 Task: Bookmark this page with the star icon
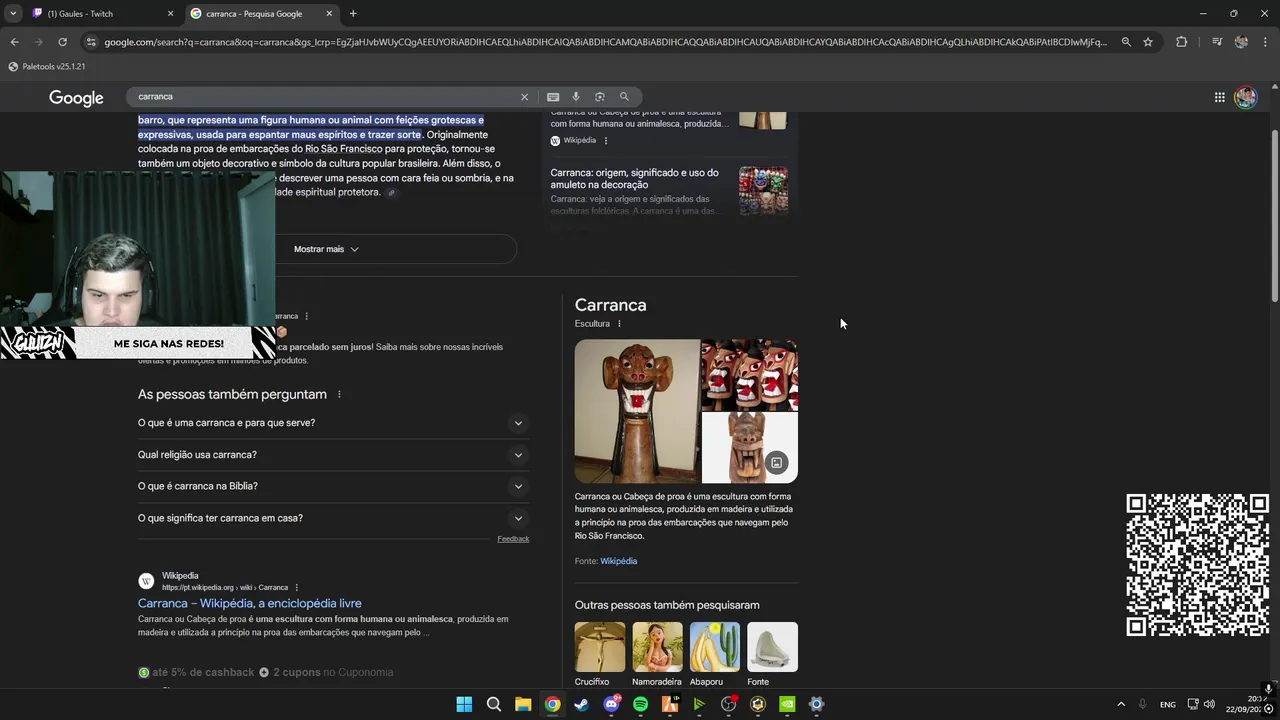[x=1148, y=42]
